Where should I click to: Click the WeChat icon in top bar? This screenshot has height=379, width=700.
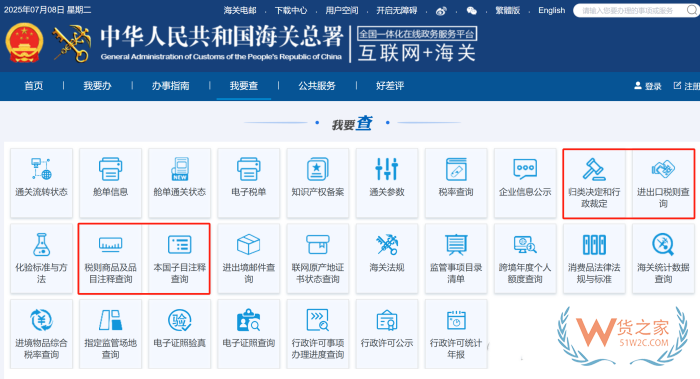pos(471,11)
